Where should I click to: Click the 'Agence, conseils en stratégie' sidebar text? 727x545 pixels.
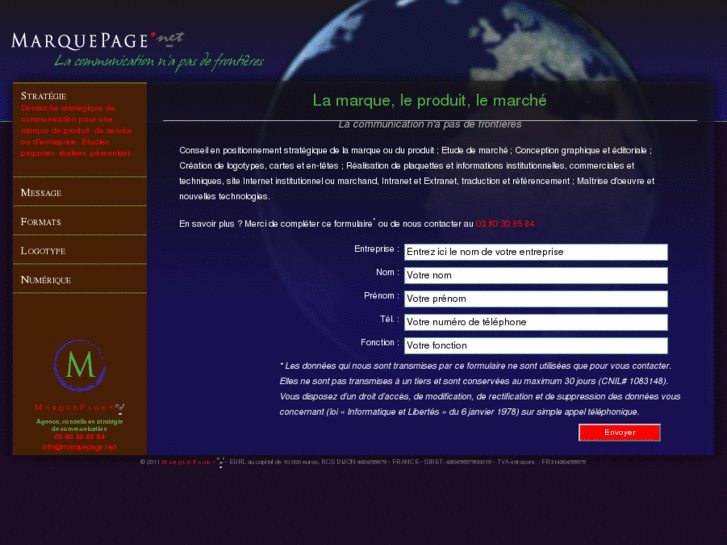(79, 425)
